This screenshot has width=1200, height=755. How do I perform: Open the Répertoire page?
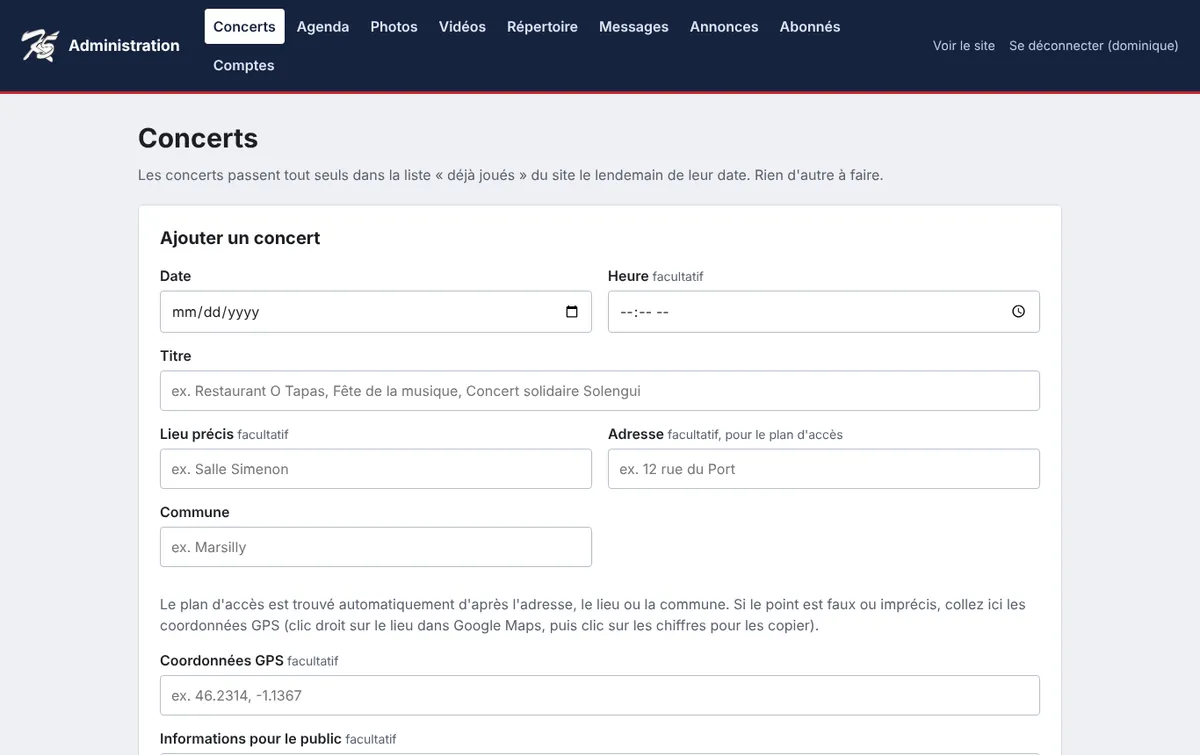pos(542,27)
